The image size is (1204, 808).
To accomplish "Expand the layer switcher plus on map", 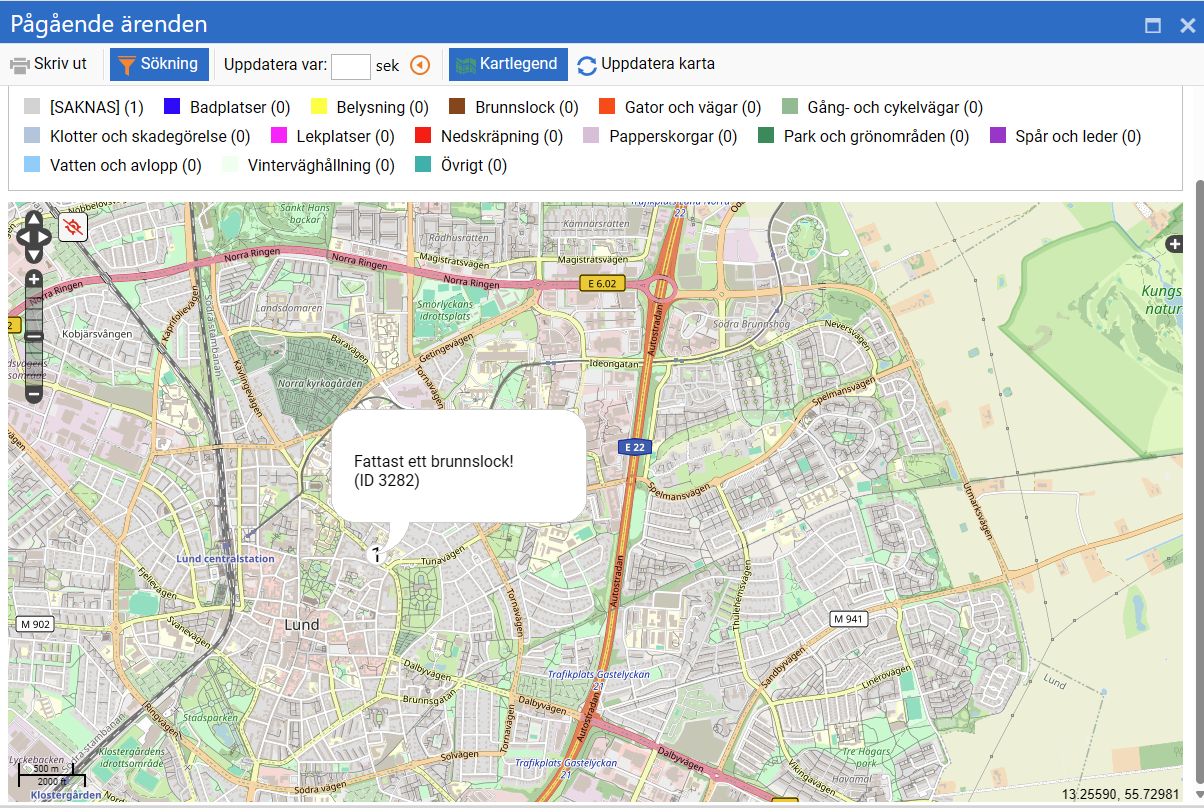I will pyautogui.click(x=1175, y=244).
